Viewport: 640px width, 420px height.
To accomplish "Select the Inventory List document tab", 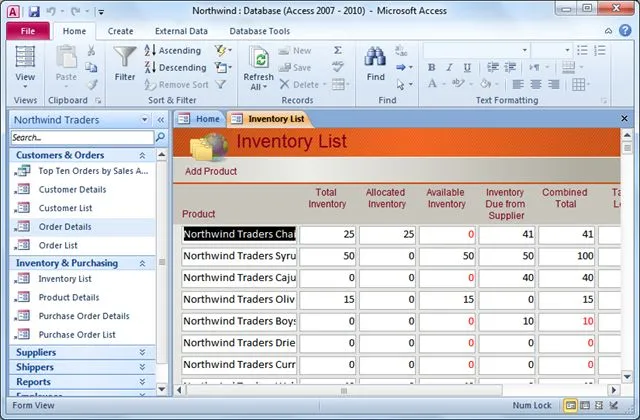I will pos(269,119).
